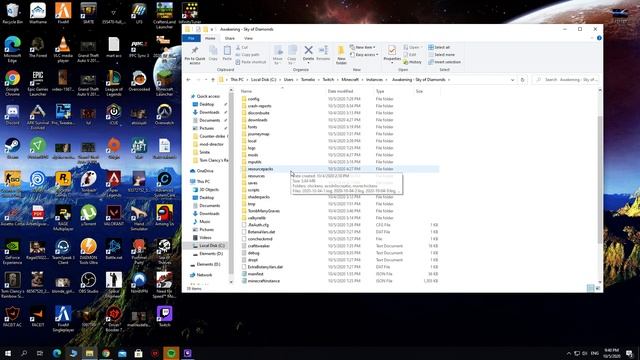The image size is (640, 360).
Task: Select the shaderpacks folder
Action: tap(259, 197)
